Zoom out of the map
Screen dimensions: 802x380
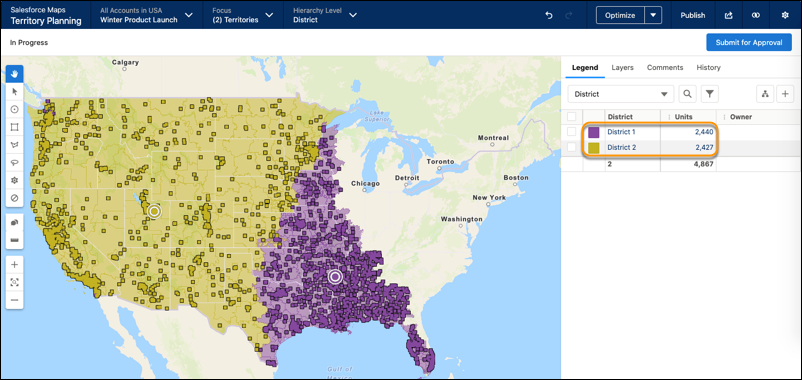point(14,300)
